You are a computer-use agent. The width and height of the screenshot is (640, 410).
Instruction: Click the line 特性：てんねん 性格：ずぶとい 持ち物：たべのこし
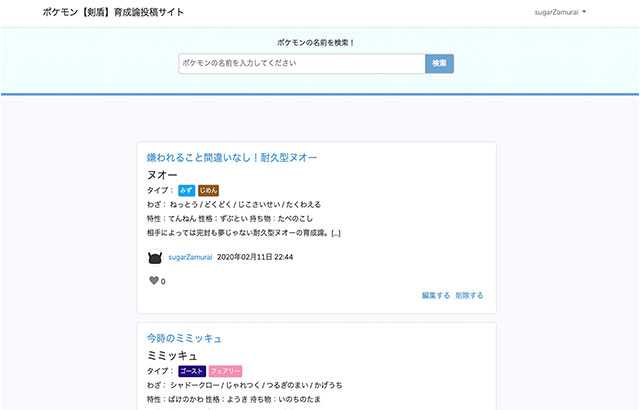[x=230, y=219]
